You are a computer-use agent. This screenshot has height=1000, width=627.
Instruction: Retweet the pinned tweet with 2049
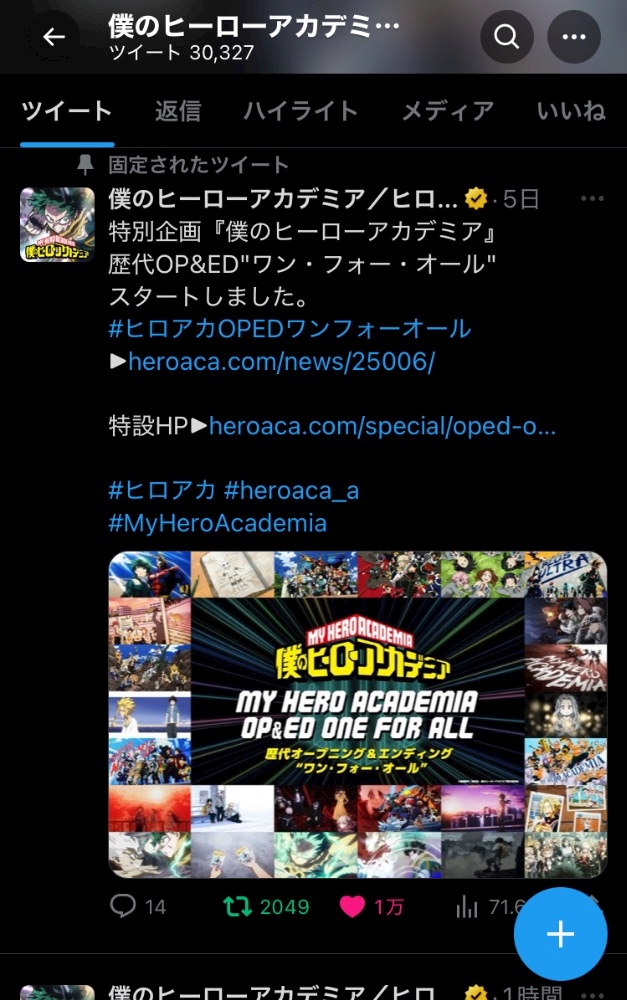[x=266, y=906]
